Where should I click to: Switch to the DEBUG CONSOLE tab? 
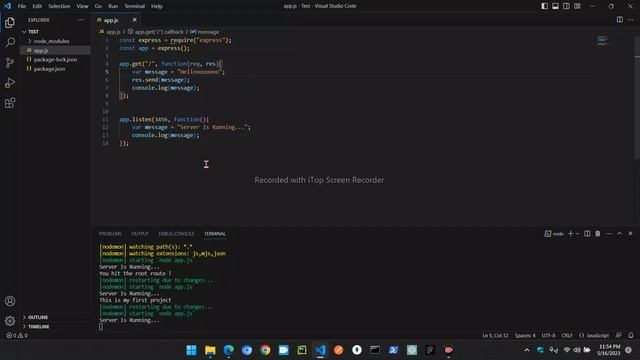(x=176, y=234)
